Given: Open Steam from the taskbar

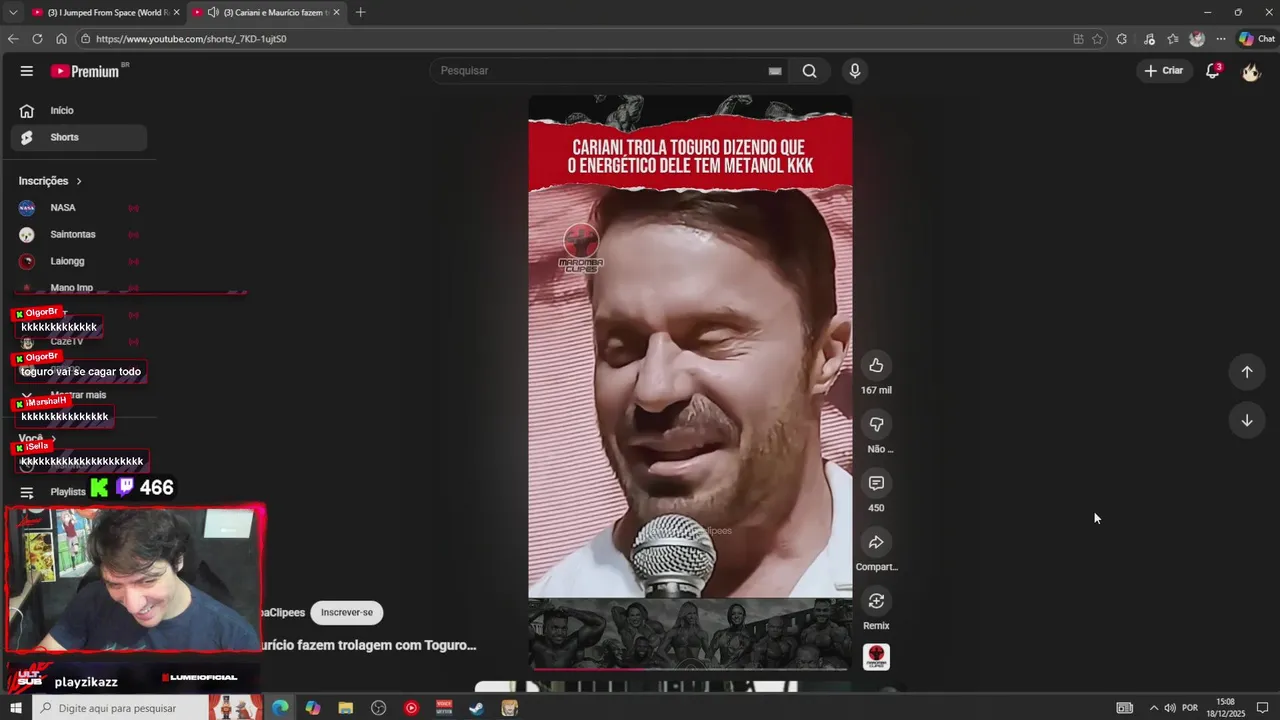Looking at the screenshot, I should tap(477, 708).
